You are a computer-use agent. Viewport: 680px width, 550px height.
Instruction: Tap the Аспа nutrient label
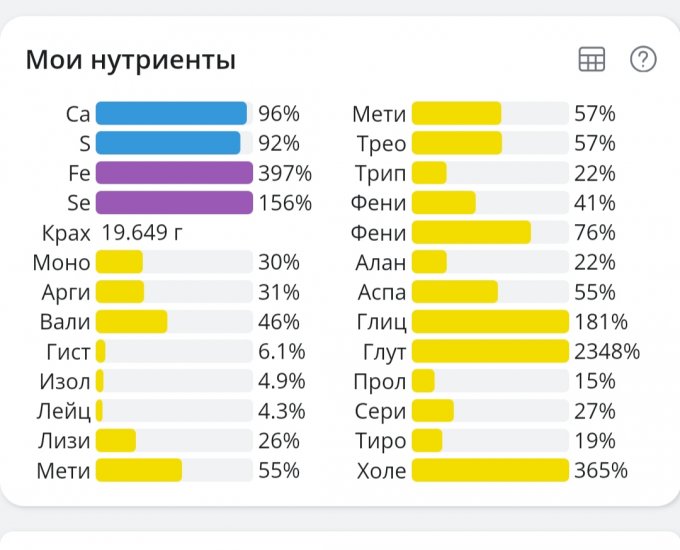382,292
